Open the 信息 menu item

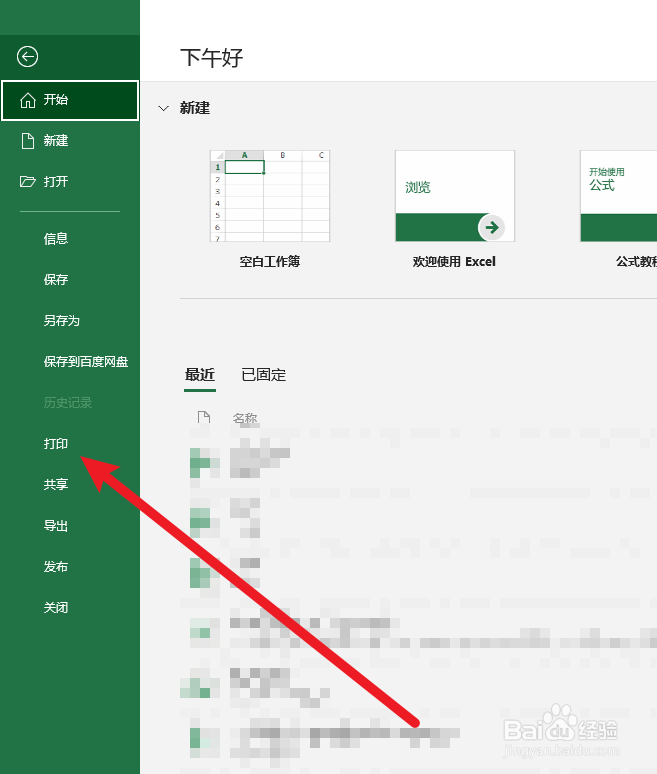click(55, 239)
